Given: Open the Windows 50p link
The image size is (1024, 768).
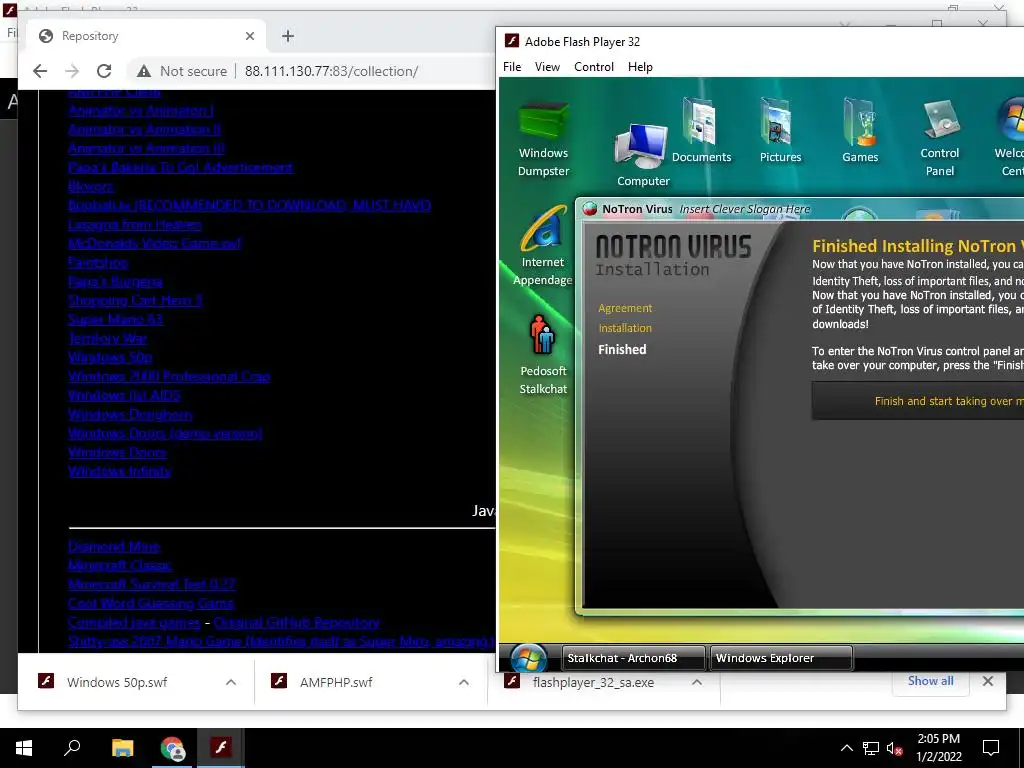Looking at the screenshot, I should [110, 357].
